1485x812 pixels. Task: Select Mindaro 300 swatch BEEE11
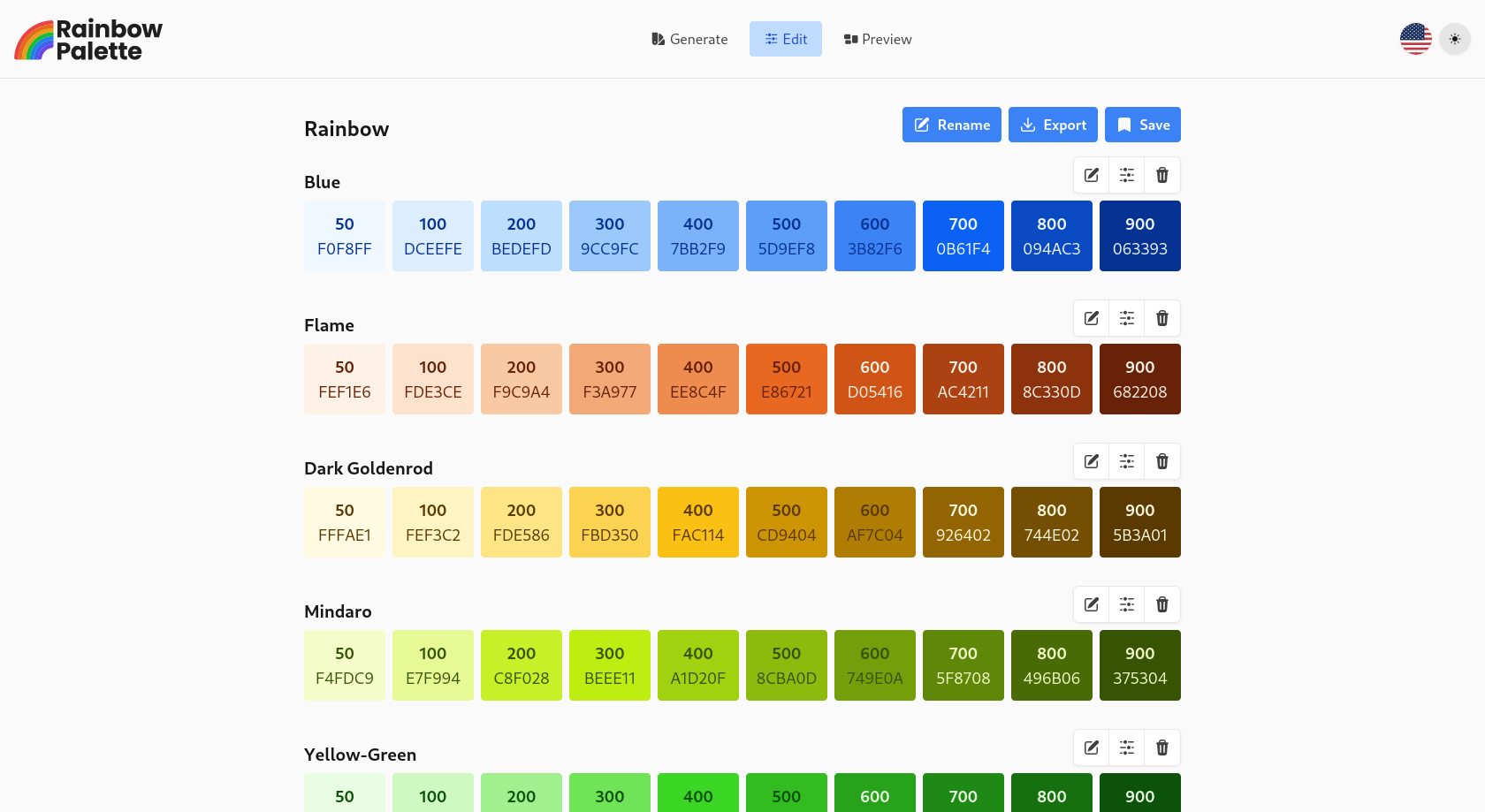(x=610, y=665)
